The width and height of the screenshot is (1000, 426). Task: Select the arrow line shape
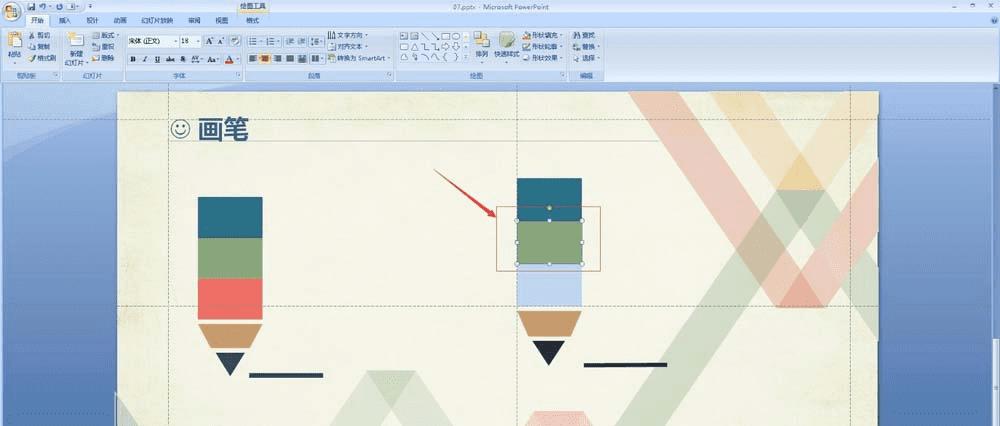(x=435, y=36)
